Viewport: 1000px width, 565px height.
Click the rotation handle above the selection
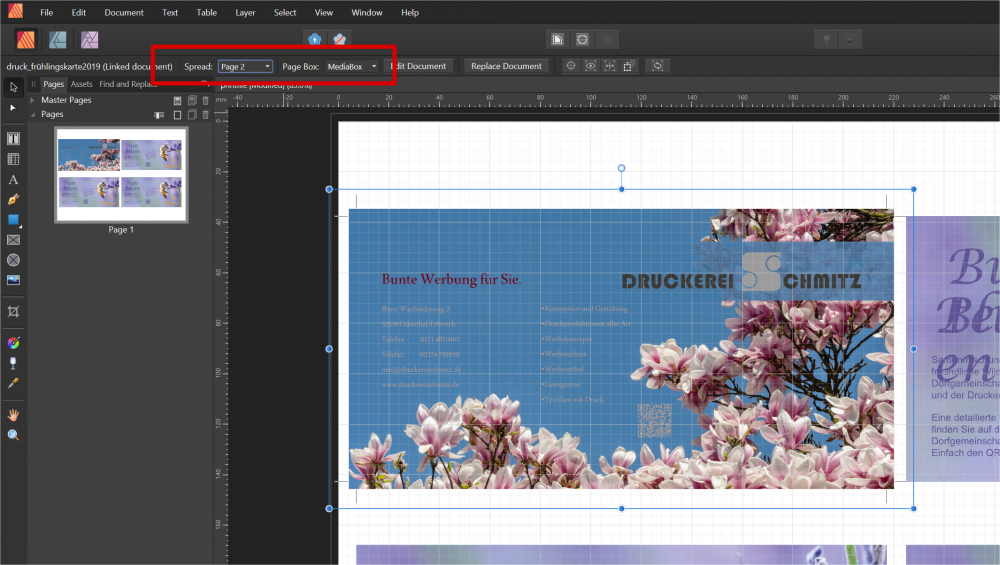coord(621,168)
